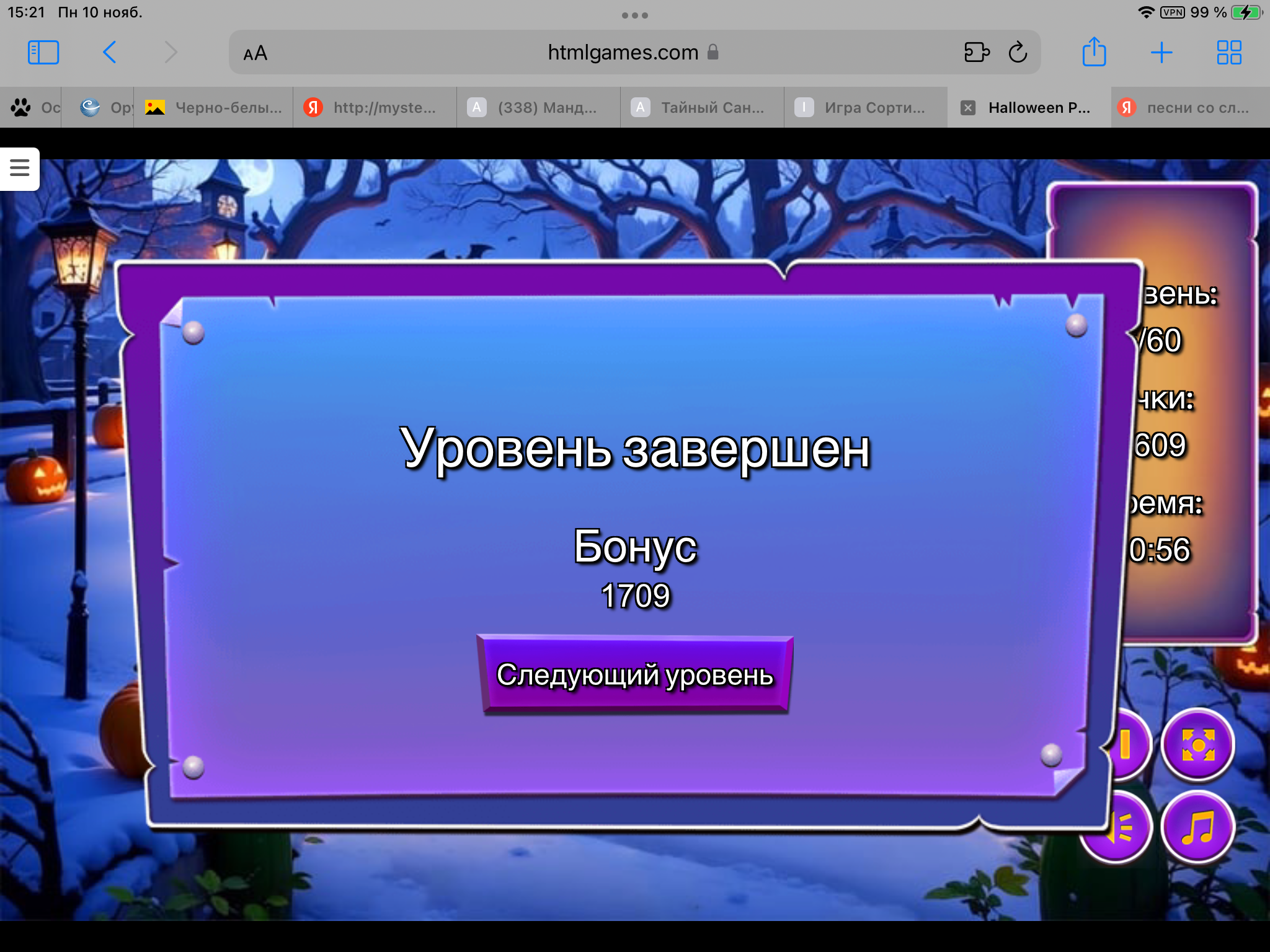Image resolution: width=1270 pixels, height=952 pixels.
Task: Switch to the Тайный Сан... tab
Action: [x=701, y=108]
